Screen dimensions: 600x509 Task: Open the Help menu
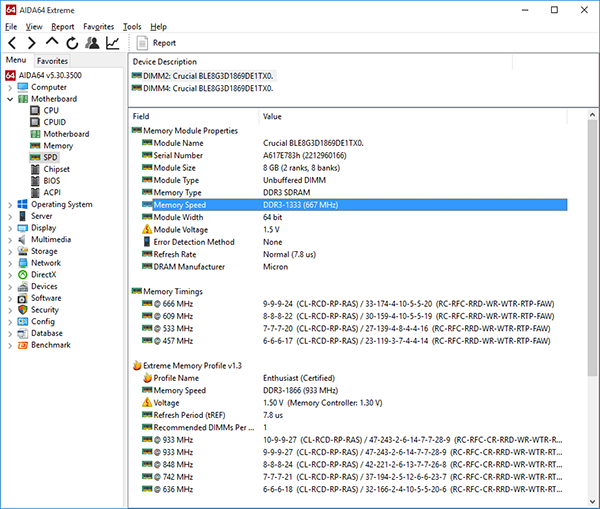pyautogui.click(x=158, y=26)
